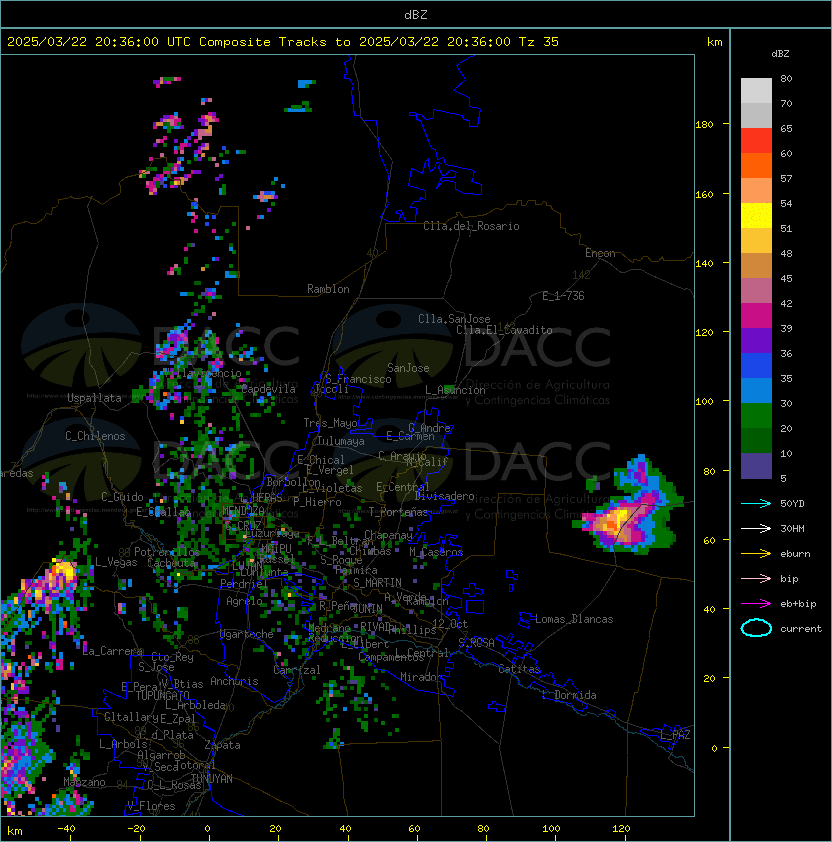The height and width of the screenshot is (842, 832).
Task: Select the 'Agrelo' place label
Action: (x=244, y=601)
